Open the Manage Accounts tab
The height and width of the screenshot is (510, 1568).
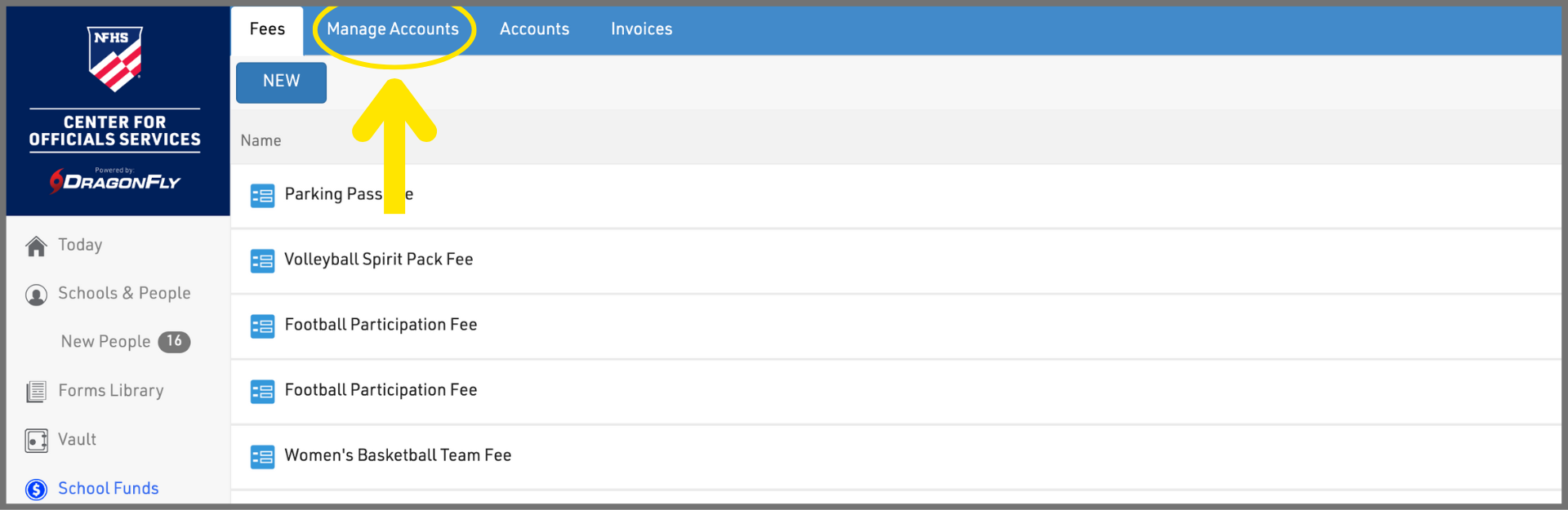coord(393,29)
